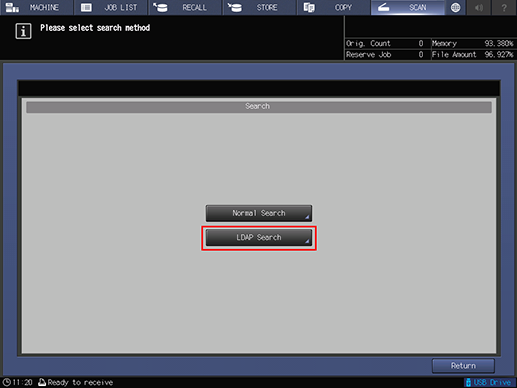
Task: Choose LDAP Search
Action: coord(259,237)
